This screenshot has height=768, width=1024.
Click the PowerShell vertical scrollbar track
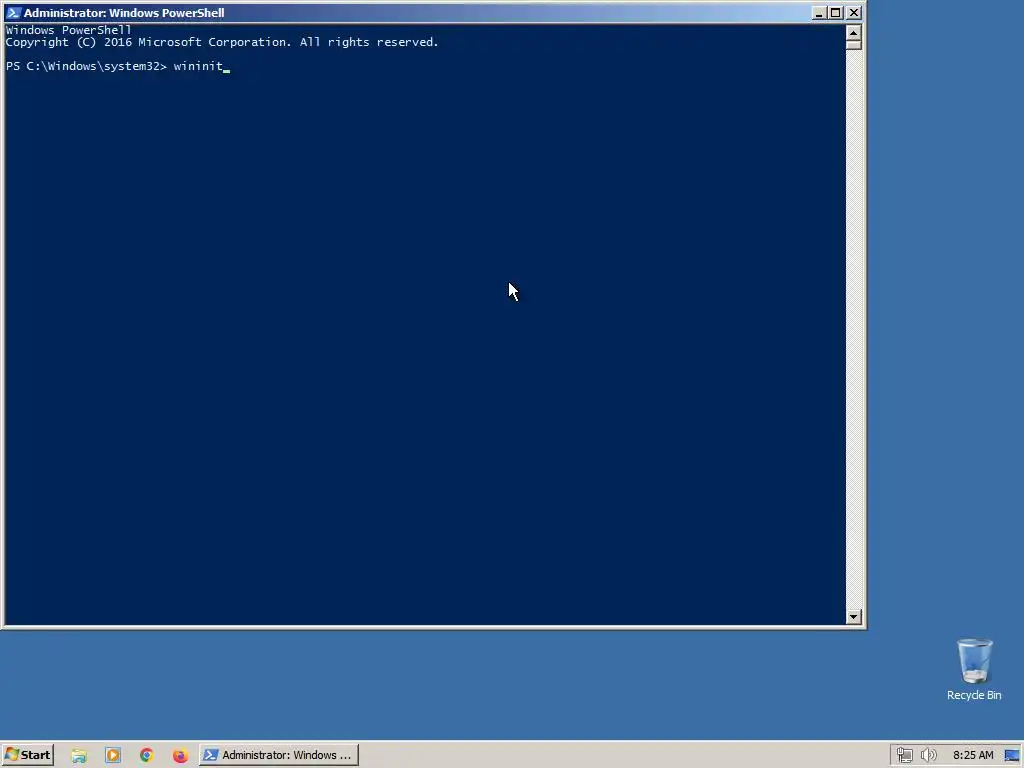pos(854,327)
